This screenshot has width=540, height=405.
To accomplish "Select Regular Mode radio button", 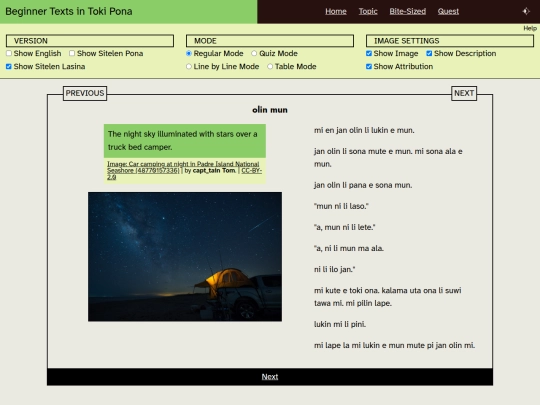I will tap(189, 53).
